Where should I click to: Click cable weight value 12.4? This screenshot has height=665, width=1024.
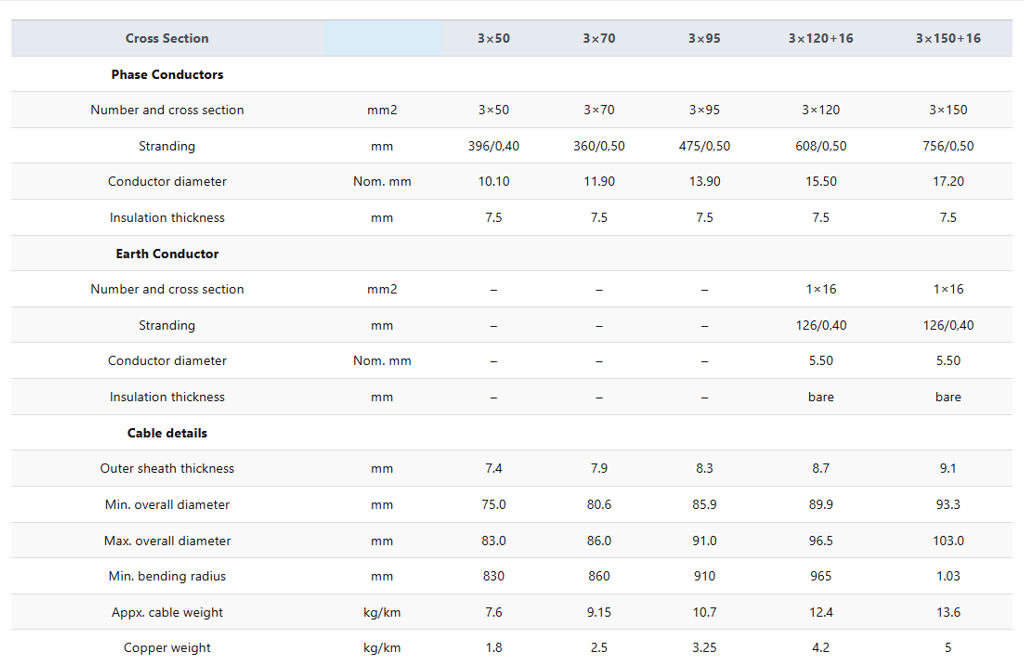pos(821,613)
